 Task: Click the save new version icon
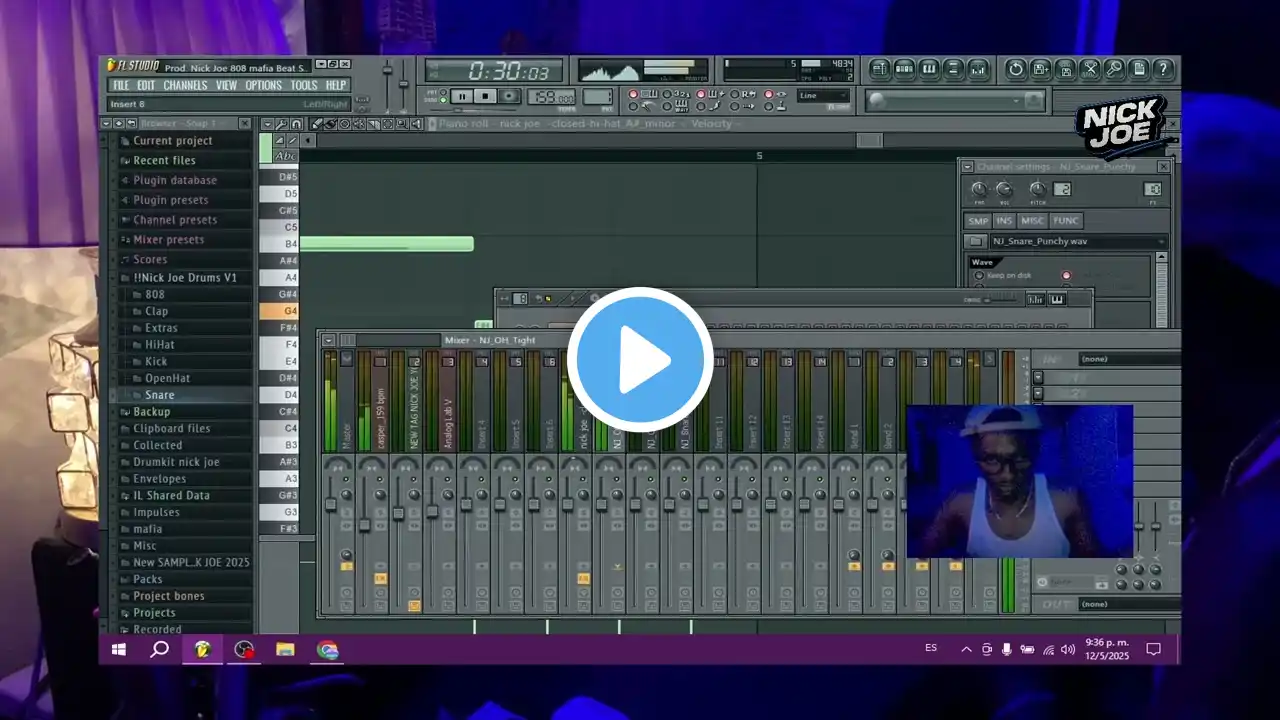(x=1041, y=69)
